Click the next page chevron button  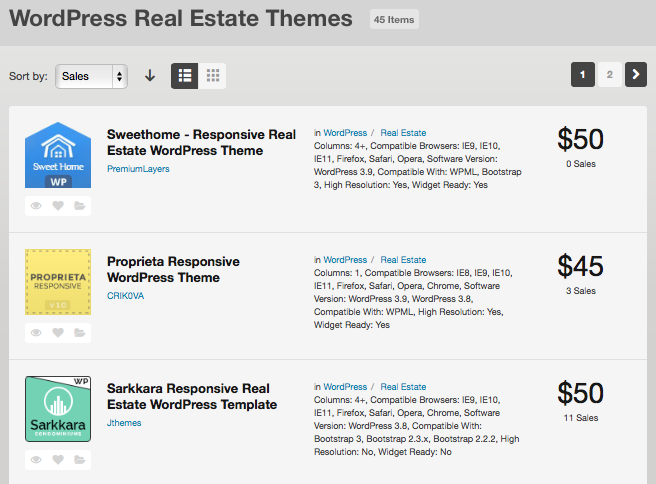click(x=636, y=74)
